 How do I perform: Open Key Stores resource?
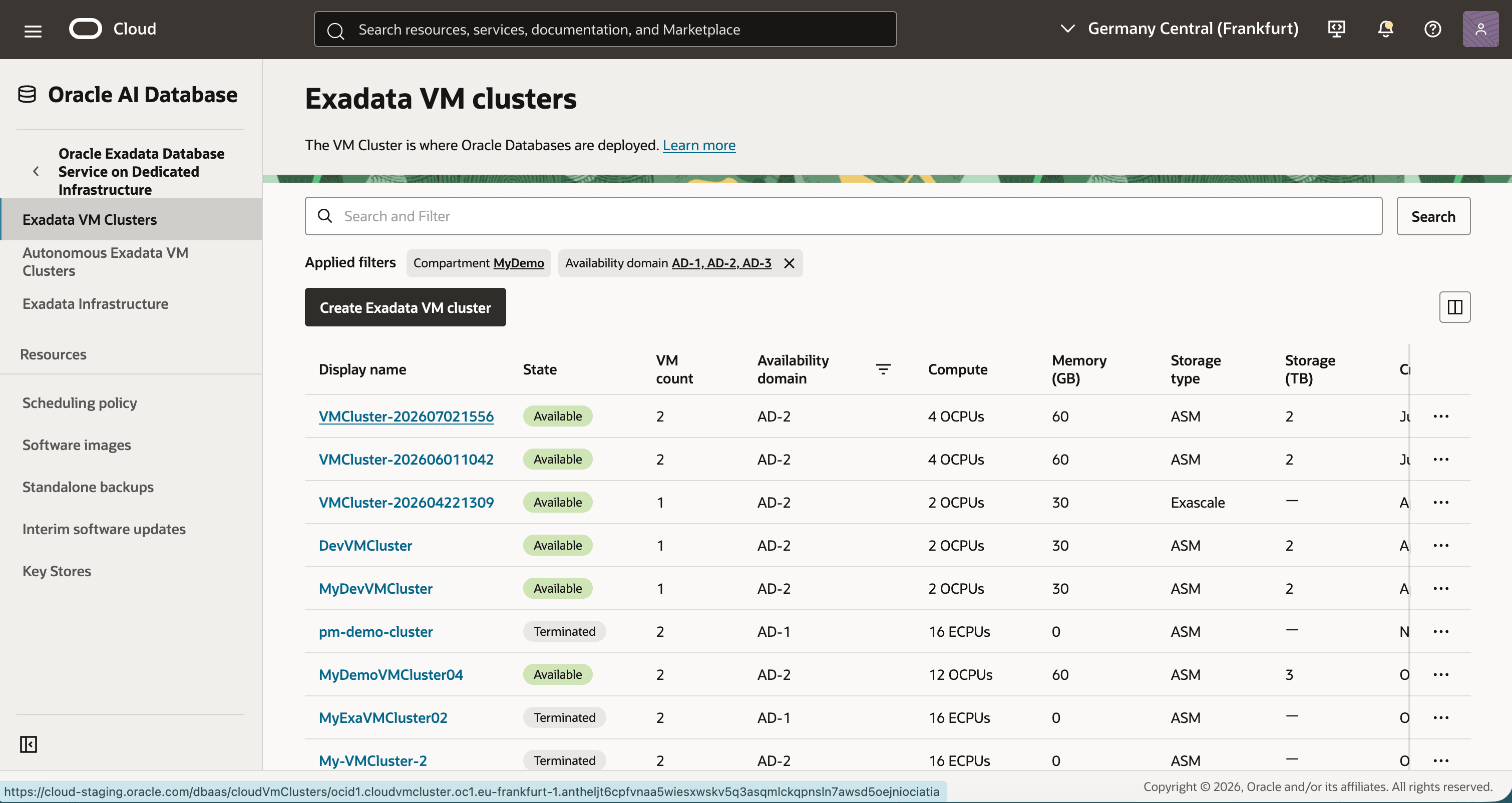click(x=57, y=571)
